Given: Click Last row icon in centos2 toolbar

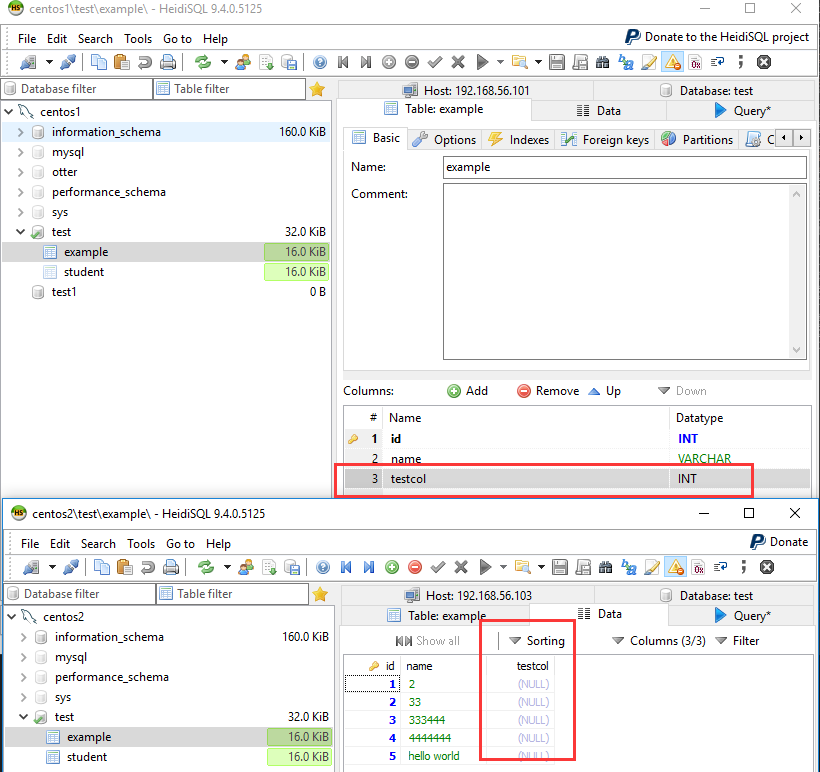Looking at the screenshot, I should [369, 567].
